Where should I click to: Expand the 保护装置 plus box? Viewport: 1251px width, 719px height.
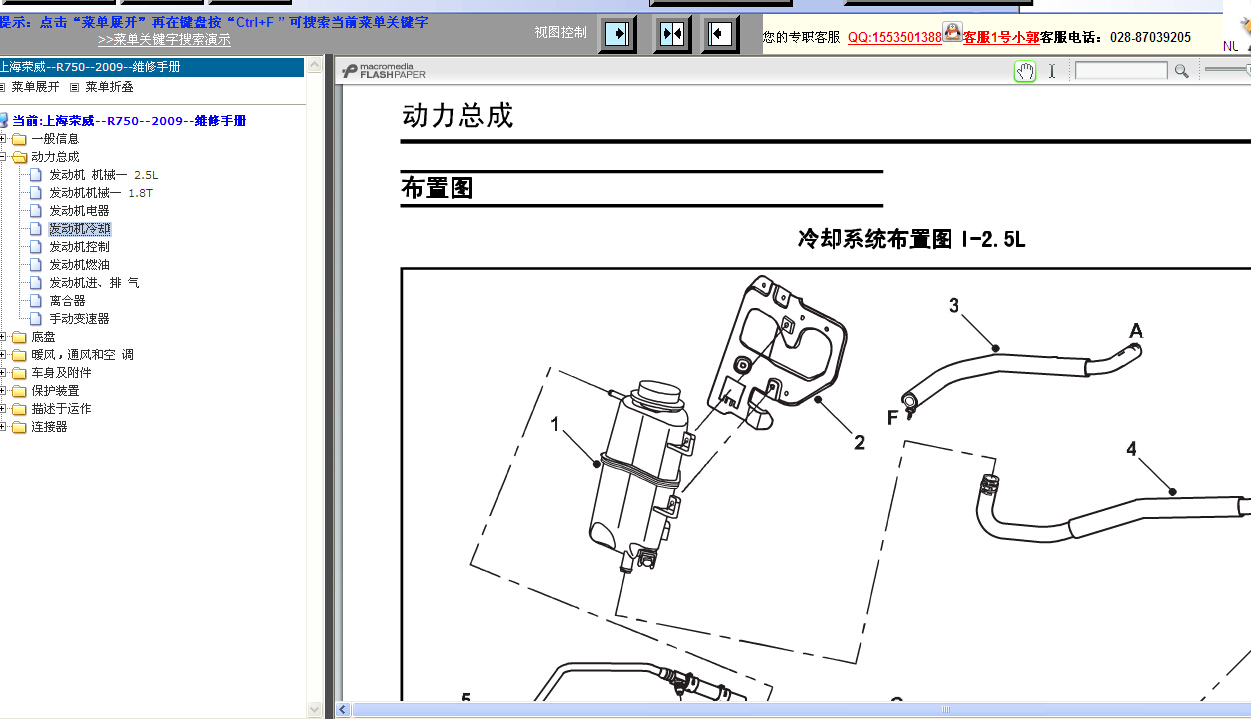[x=4, y=391]
